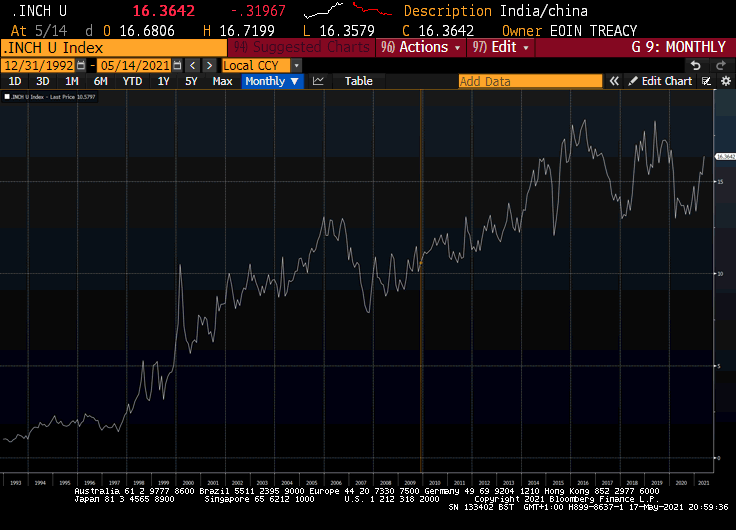
Task: Click the end date 05/14/2021 field
Action: pos(135,66)
